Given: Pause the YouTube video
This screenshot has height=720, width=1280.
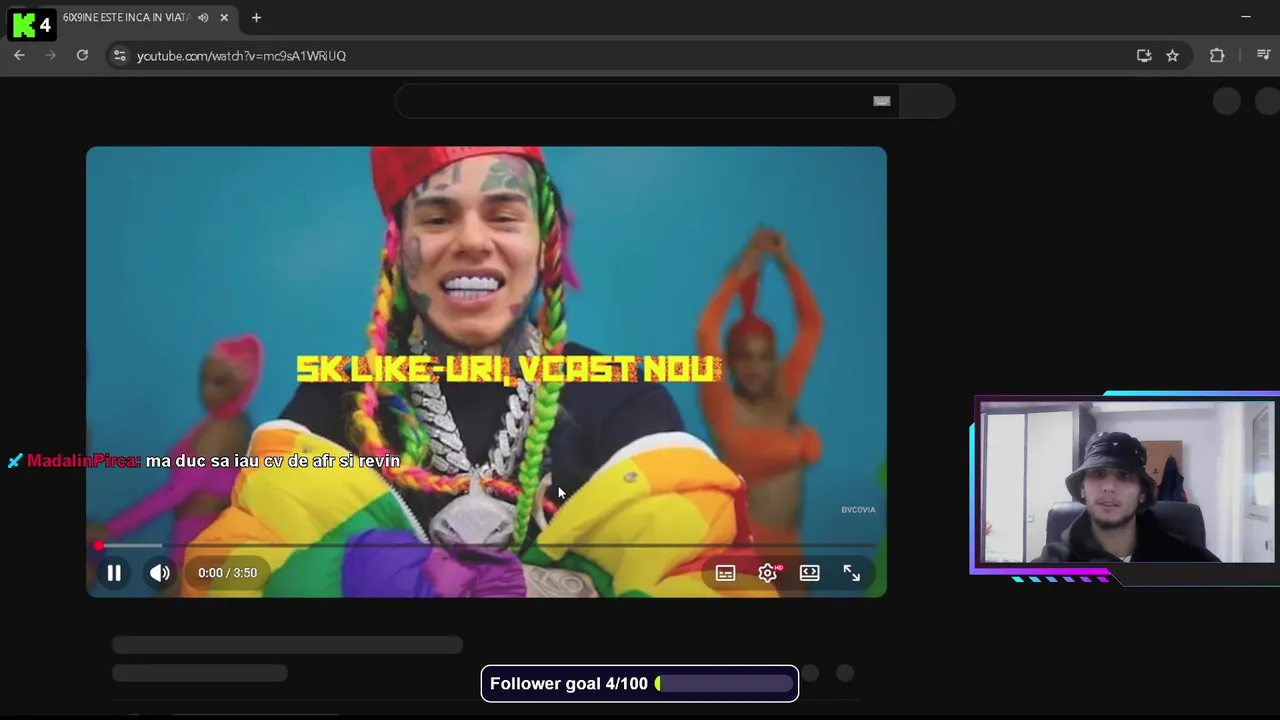Looking at the screenshot, I should pos(114,573).
